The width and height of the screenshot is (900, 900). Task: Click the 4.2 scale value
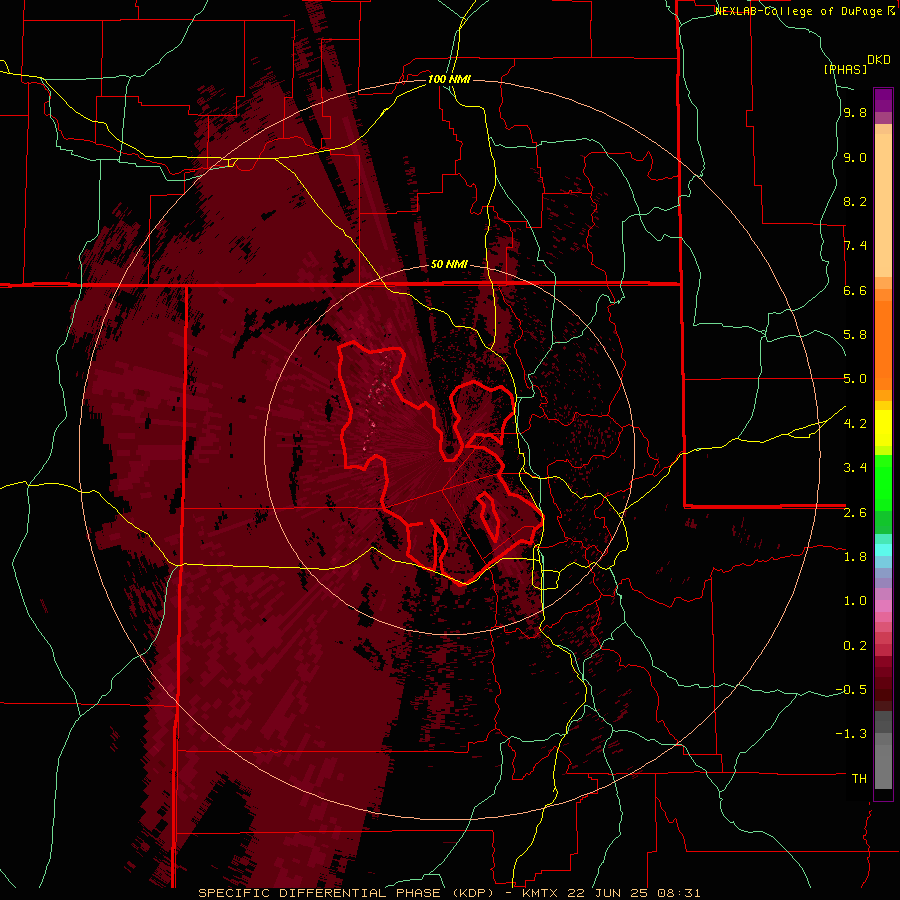coord(855,424)
